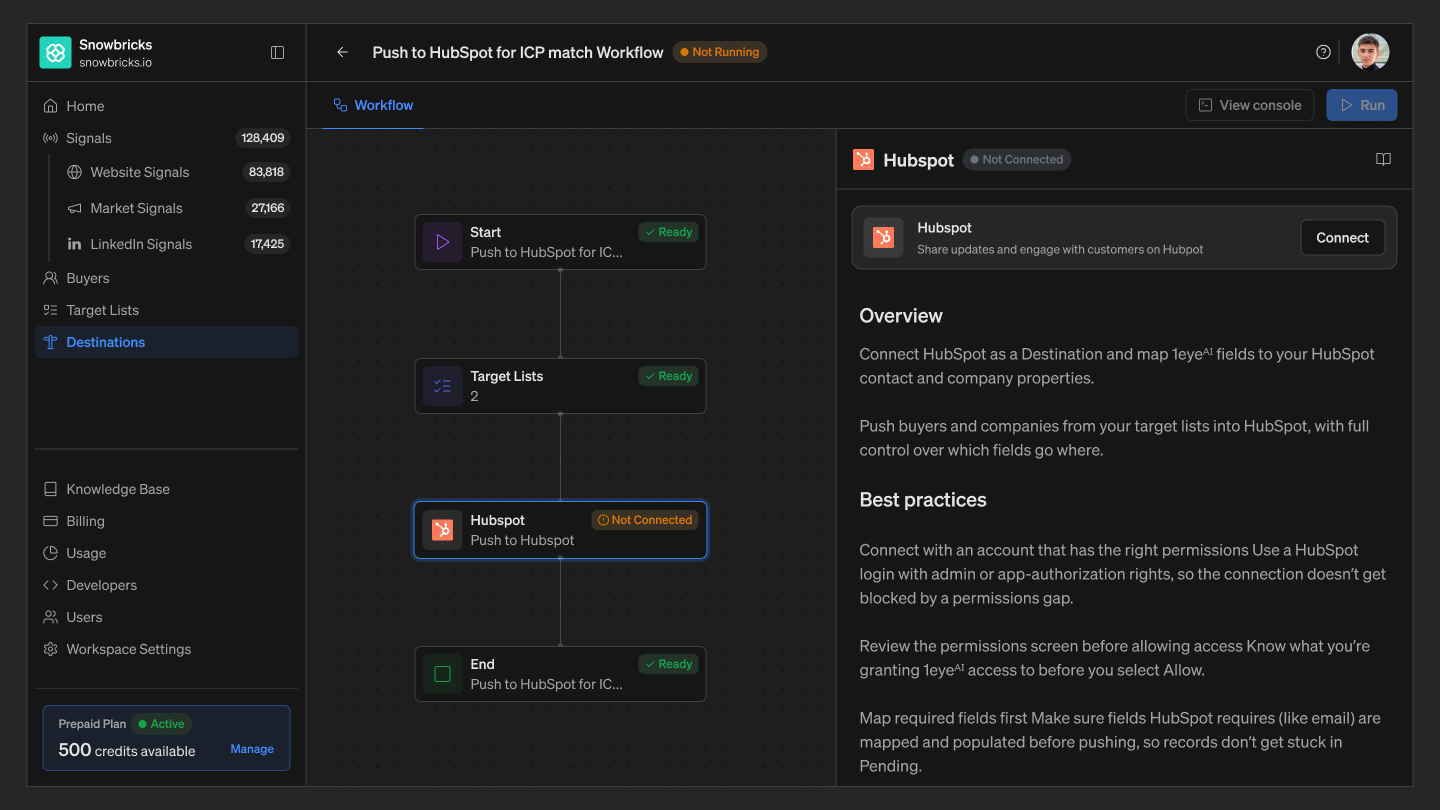
Task: Click the Website Signals globe icon
Action: coord(74,172)
